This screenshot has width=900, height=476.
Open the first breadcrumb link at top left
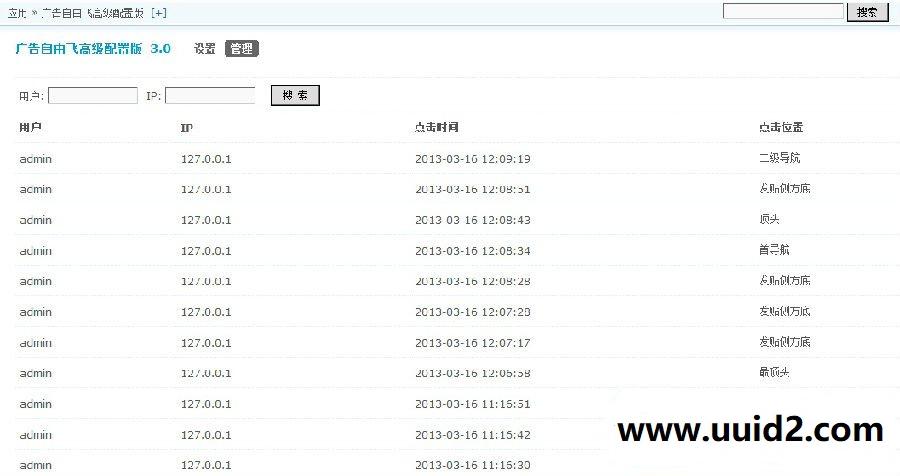point(18,13)
